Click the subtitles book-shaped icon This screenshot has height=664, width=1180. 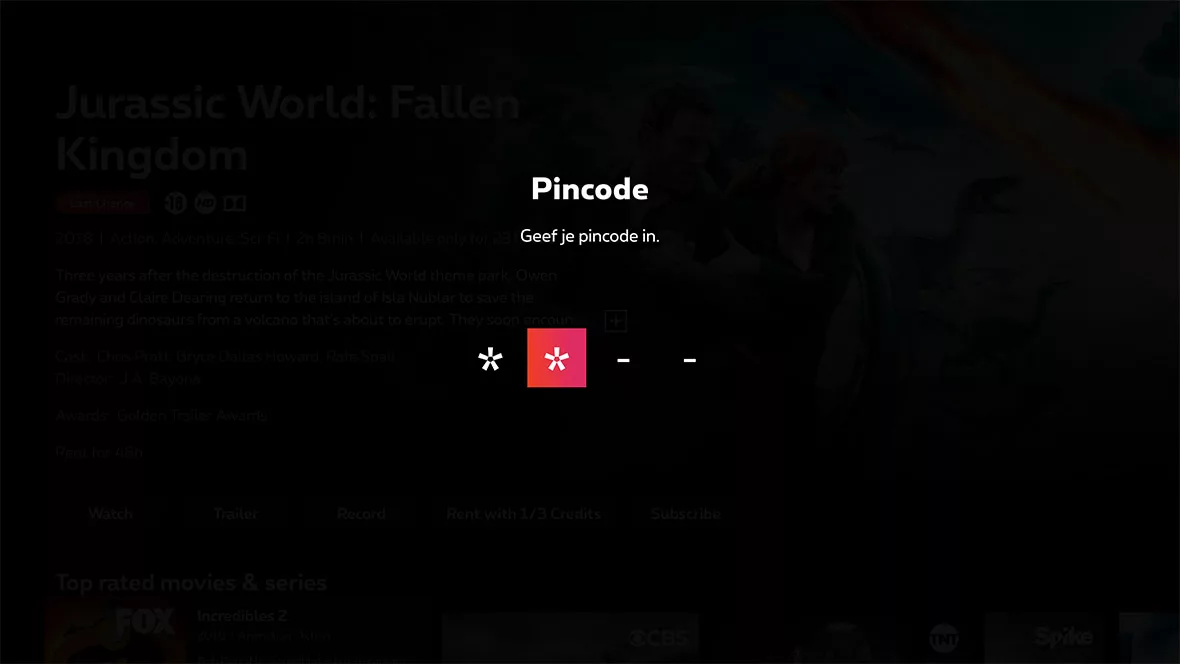click(x=234, y=203)
